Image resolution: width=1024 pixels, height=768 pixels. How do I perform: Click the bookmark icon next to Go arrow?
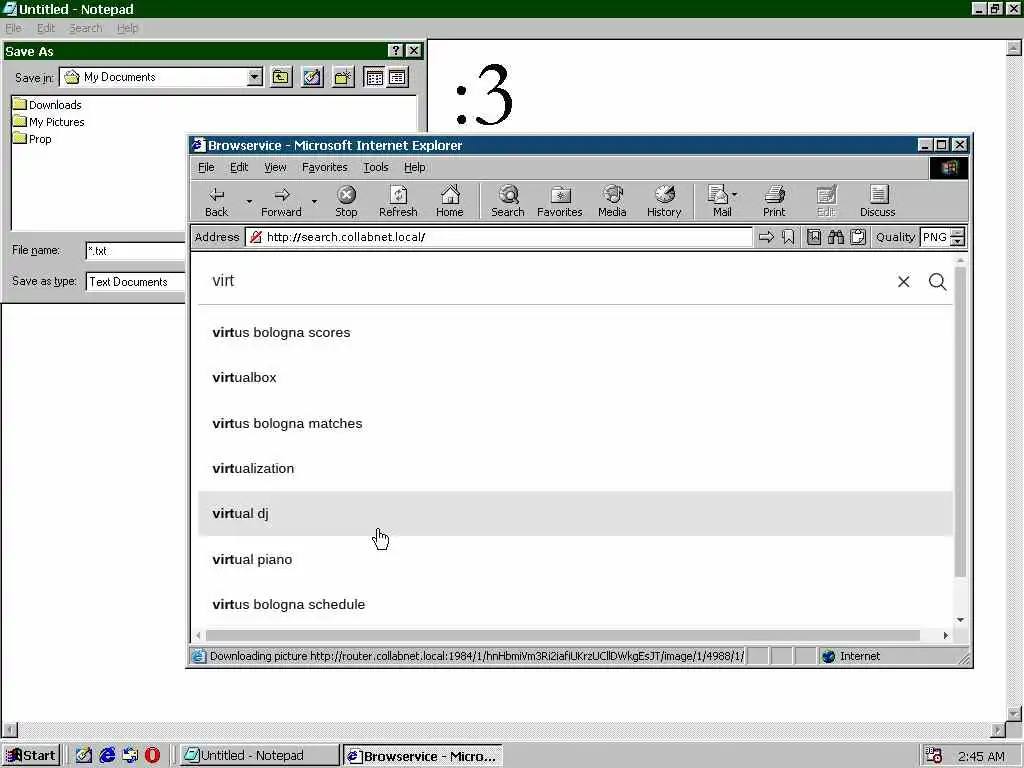788,237
